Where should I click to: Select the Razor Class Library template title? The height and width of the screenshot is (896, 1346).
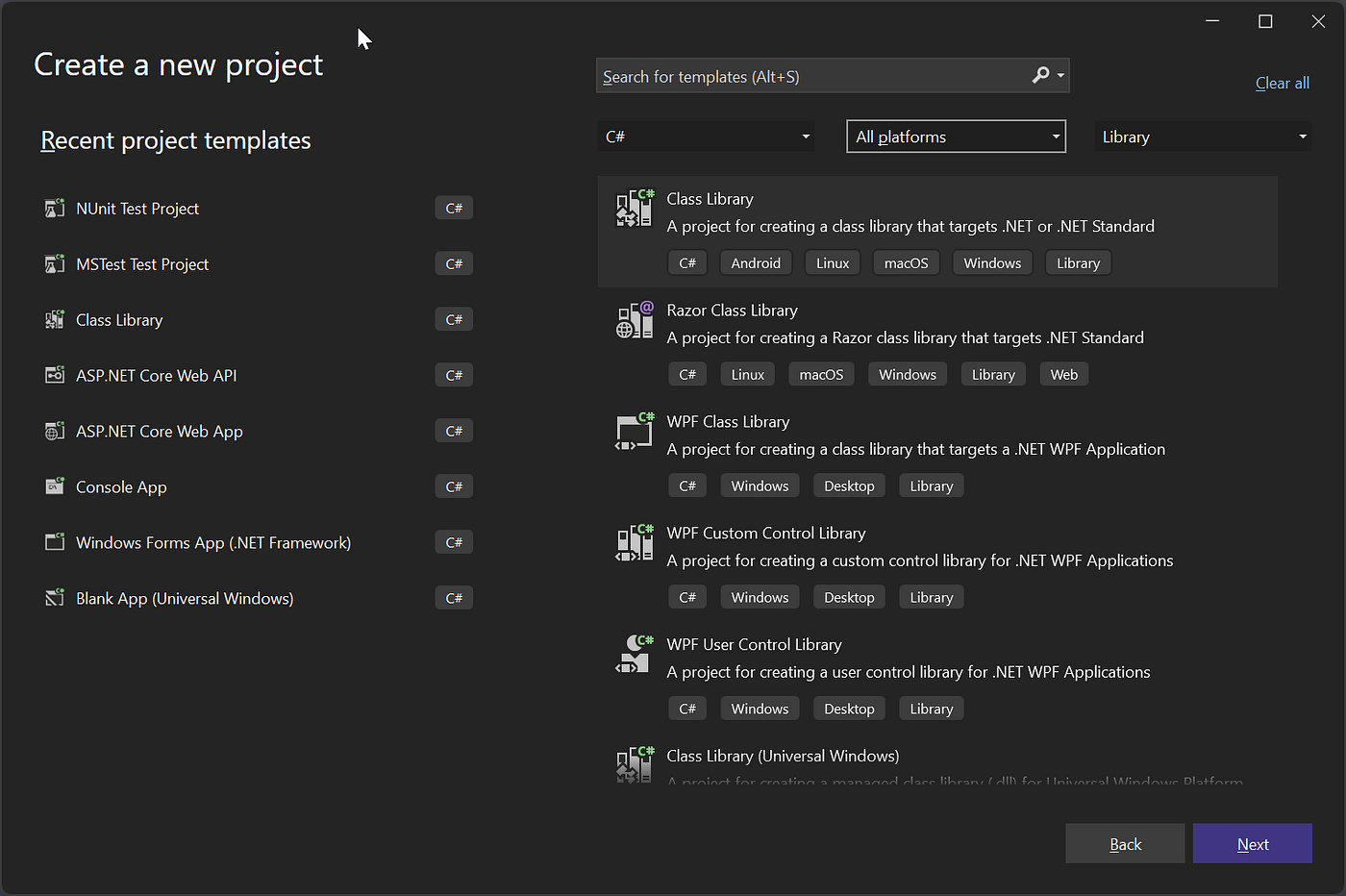(x=732, y=310)
